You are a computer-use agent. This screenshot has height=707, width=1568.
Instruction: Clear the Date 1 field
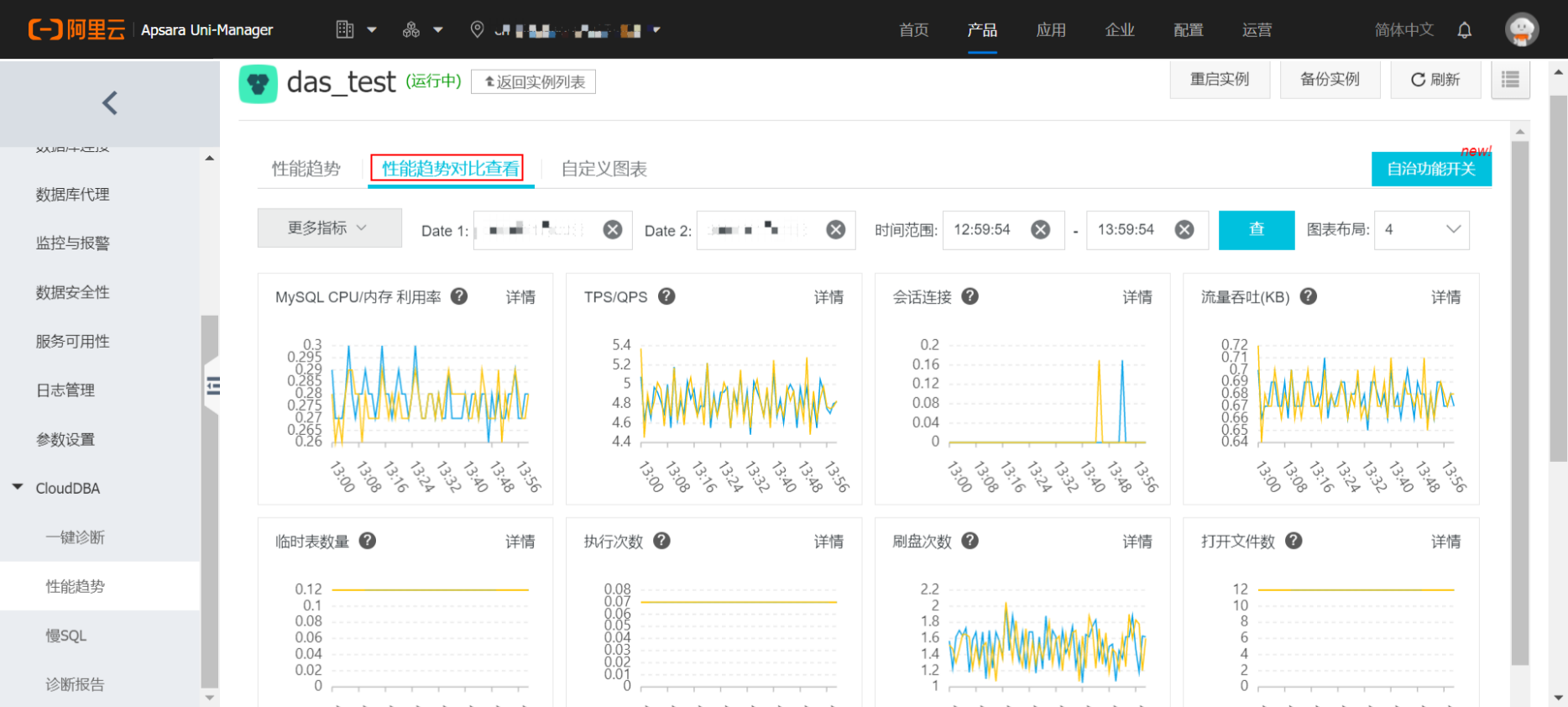click(613, 230)
